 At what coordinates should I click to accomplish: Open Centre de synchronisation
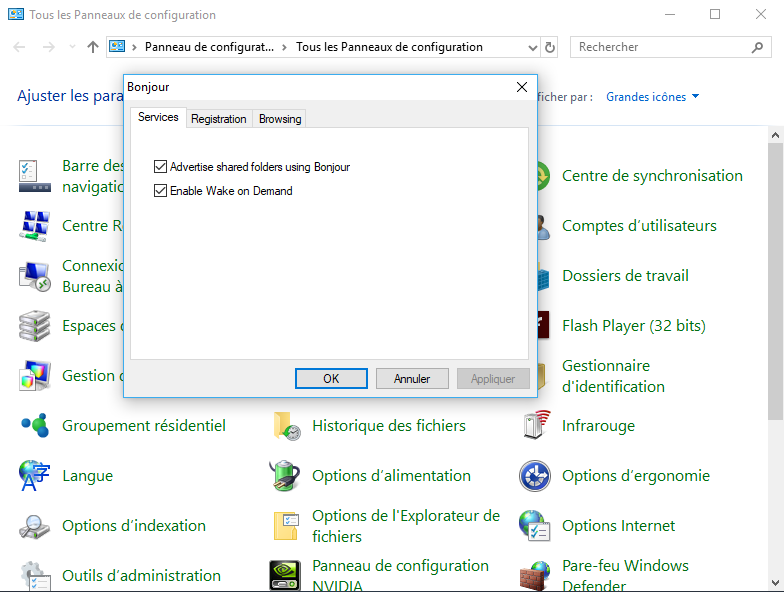click(652, 176)
